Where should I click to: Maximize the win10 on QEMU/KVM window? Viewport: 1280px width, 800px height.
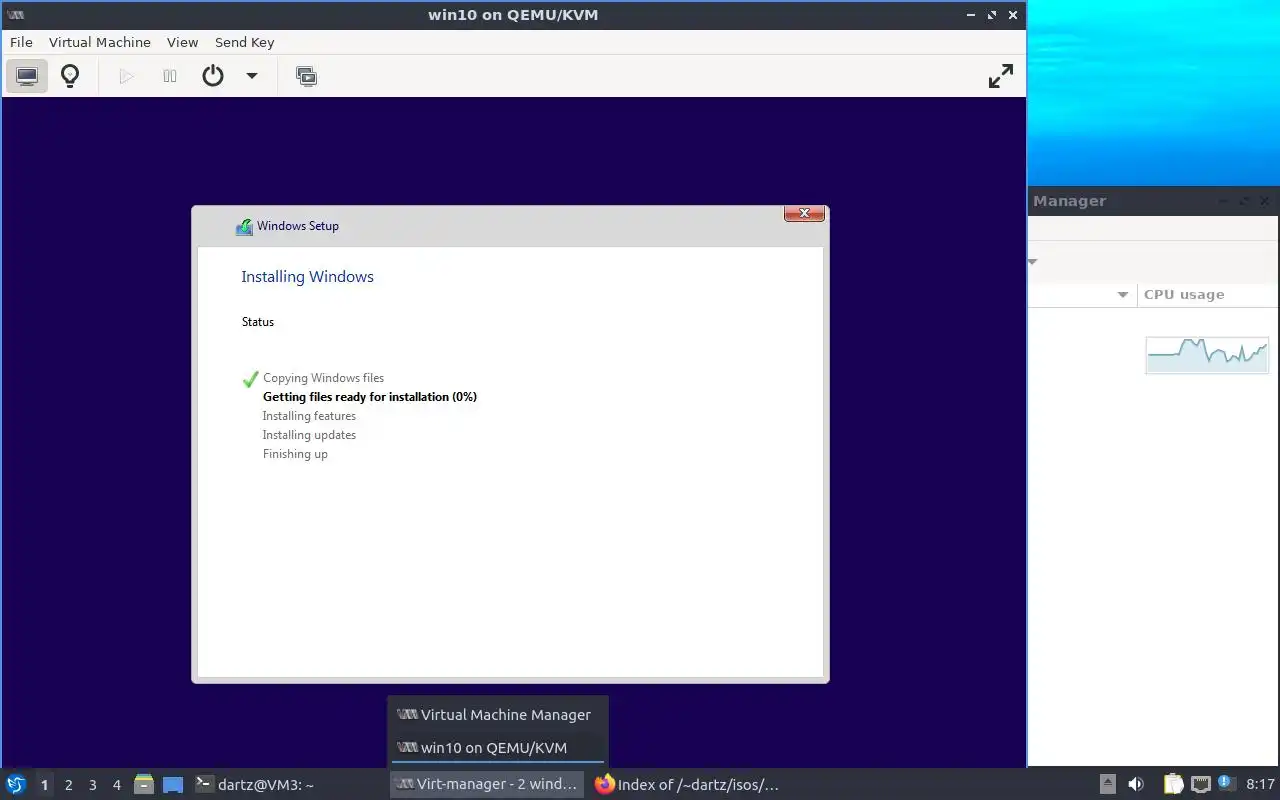tap(992, 15)
